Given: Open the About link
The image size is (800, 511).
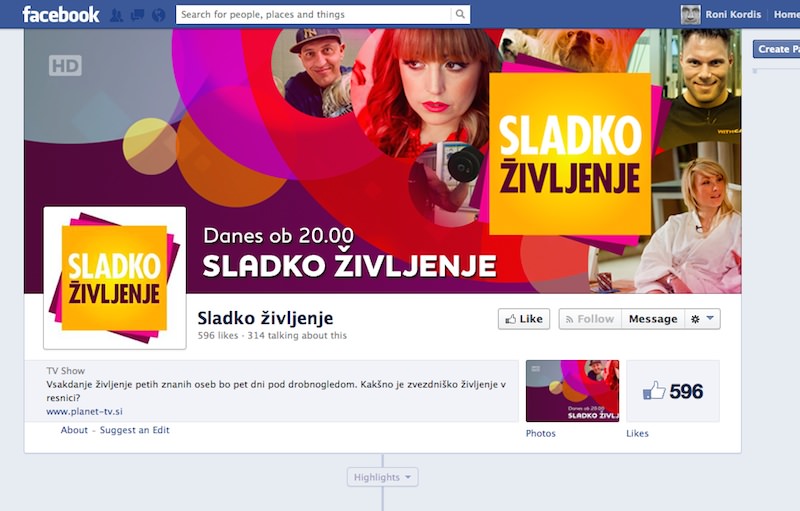Looking at the screenshot, I should coord(74,430).
